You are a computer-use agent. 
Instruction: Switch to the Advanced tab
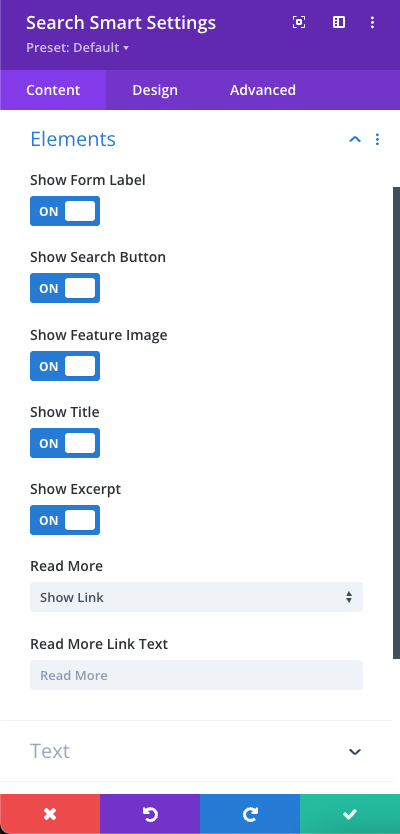(263, 90)
